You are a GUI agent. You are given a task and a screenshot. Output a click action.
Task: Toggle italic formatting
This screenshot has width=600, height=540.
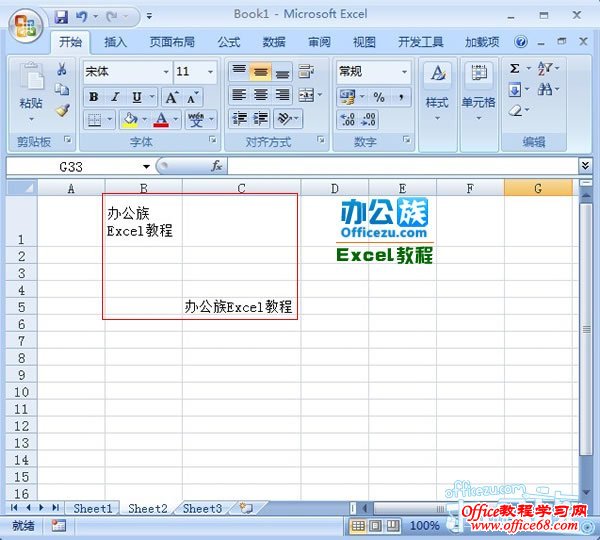[115, 97]
